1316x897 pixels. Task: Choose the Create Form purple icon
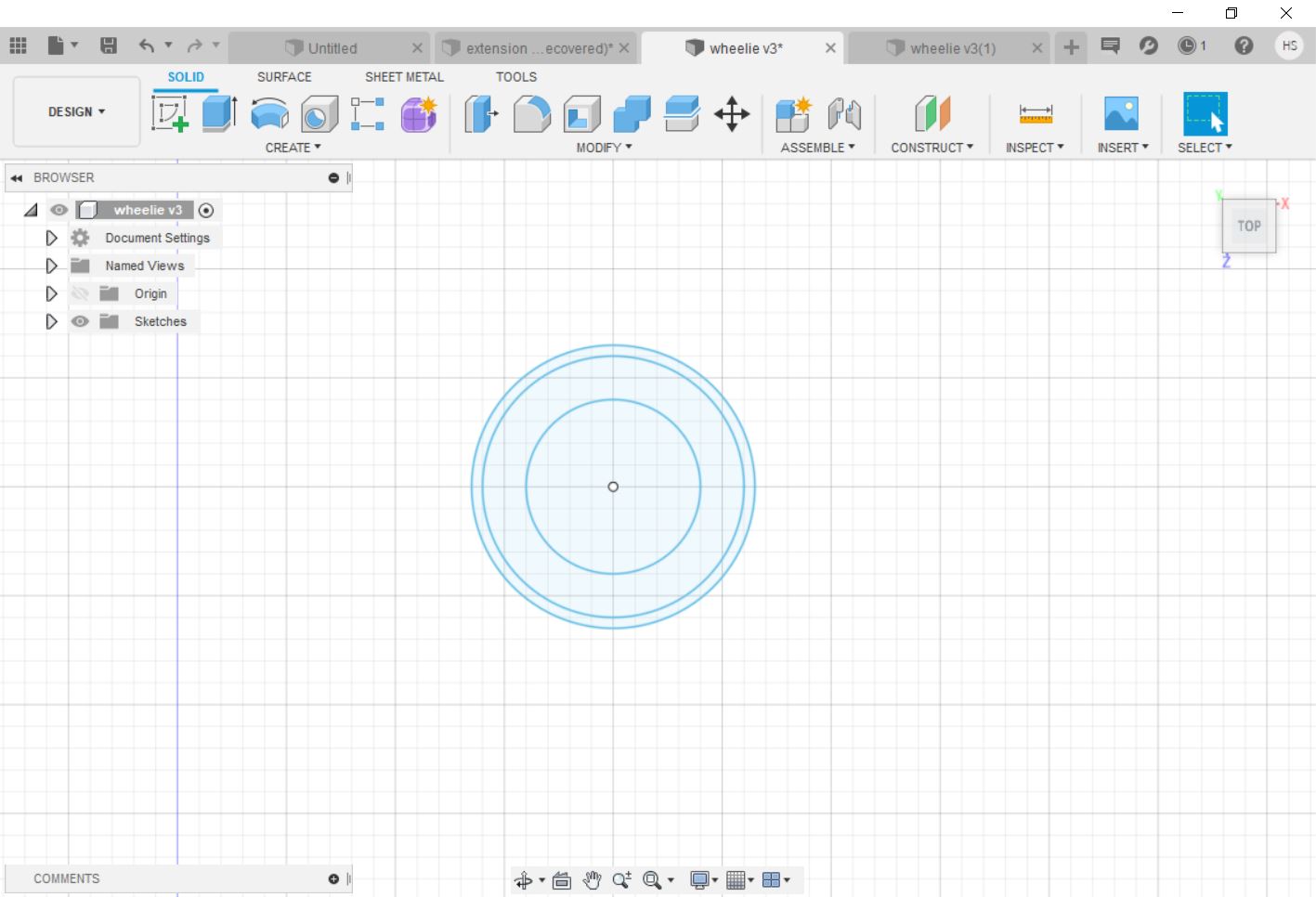[419, 113]
